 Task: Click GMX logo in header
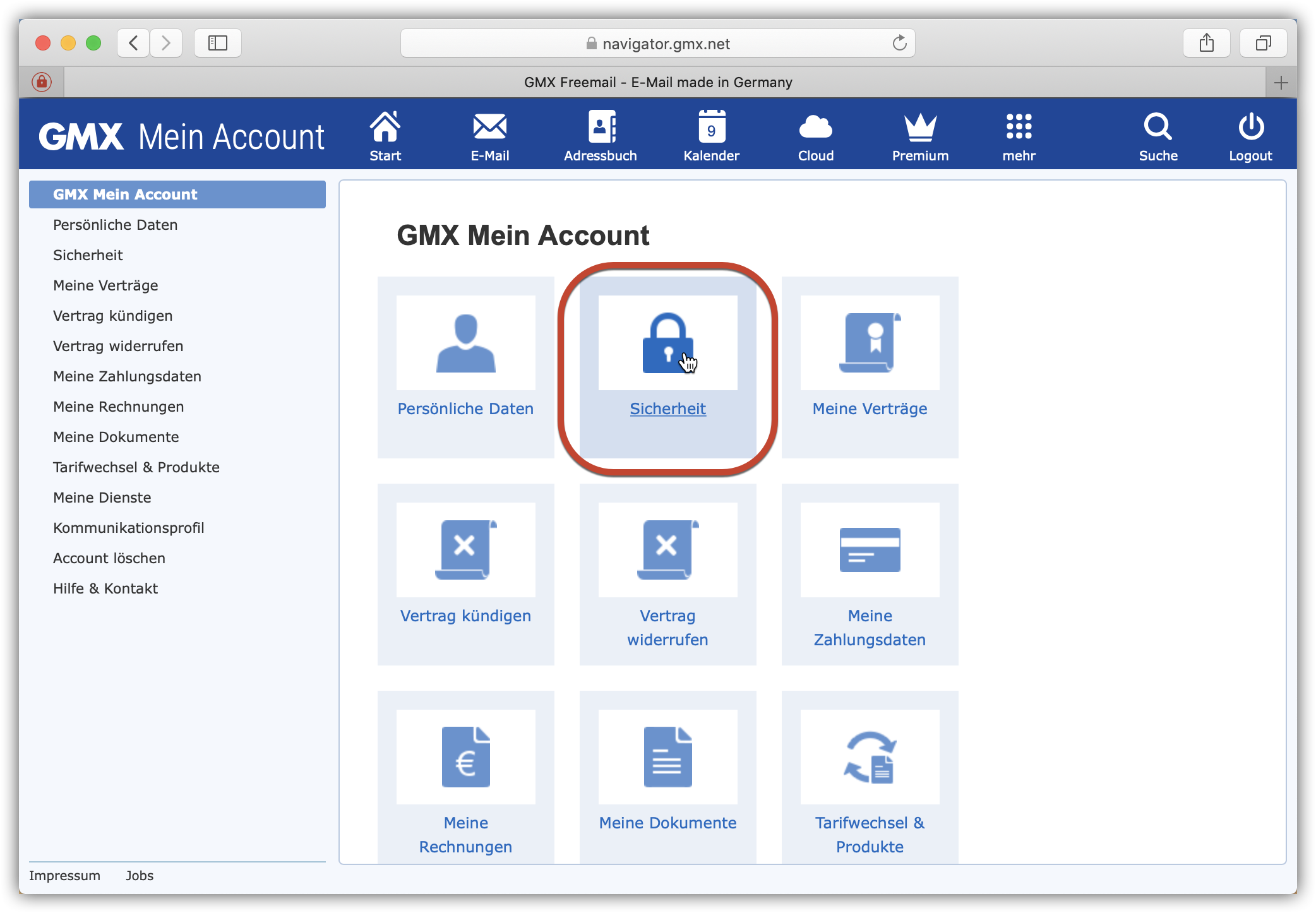pyautogui.click(x=81, y=136)
